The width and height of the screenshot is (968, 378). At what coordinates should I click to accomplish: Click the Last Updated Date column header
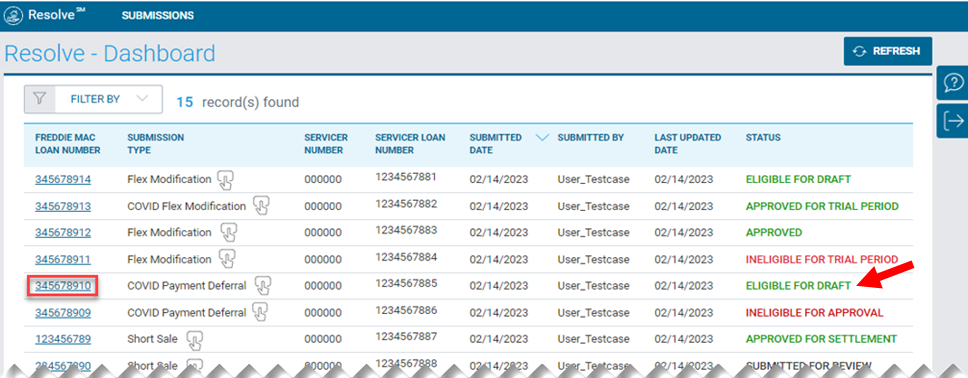tap(688, 143)
